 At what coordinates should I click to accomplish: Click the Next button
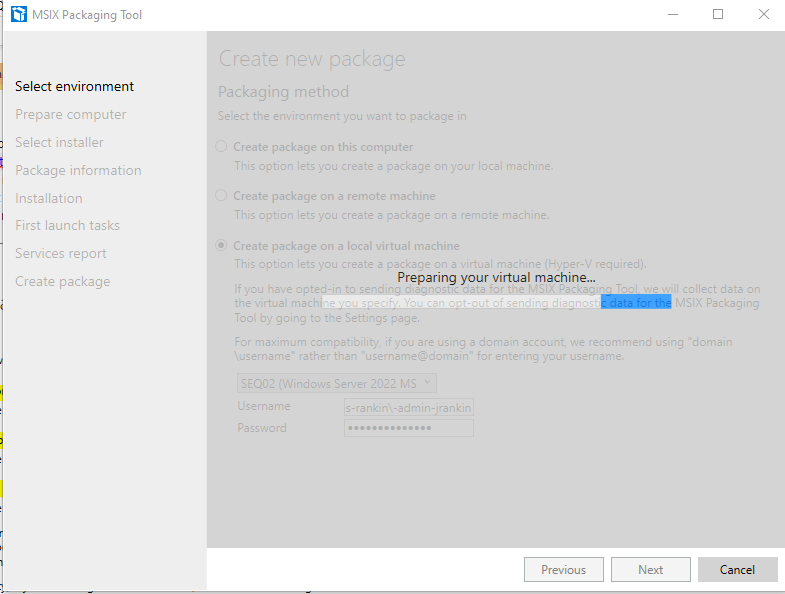pyautogui.click(x=650, y=570)
